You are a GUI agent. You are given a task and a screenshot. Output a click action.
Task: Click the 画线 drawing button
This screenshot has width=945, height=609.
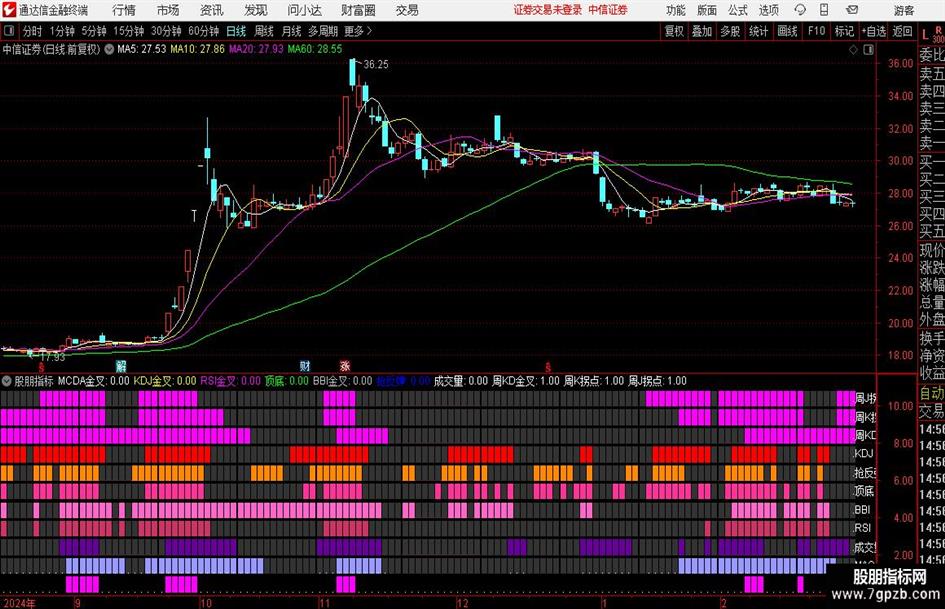(x=787, y=31)
